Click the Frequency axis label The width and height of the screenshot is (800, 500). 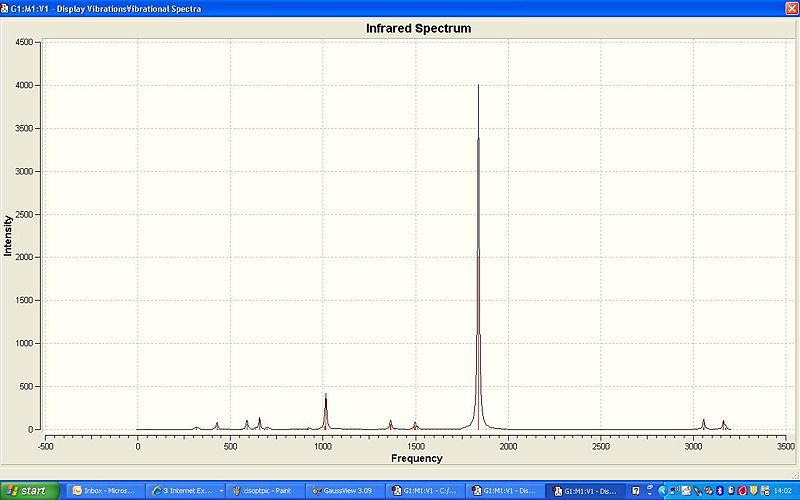[416, 458]
